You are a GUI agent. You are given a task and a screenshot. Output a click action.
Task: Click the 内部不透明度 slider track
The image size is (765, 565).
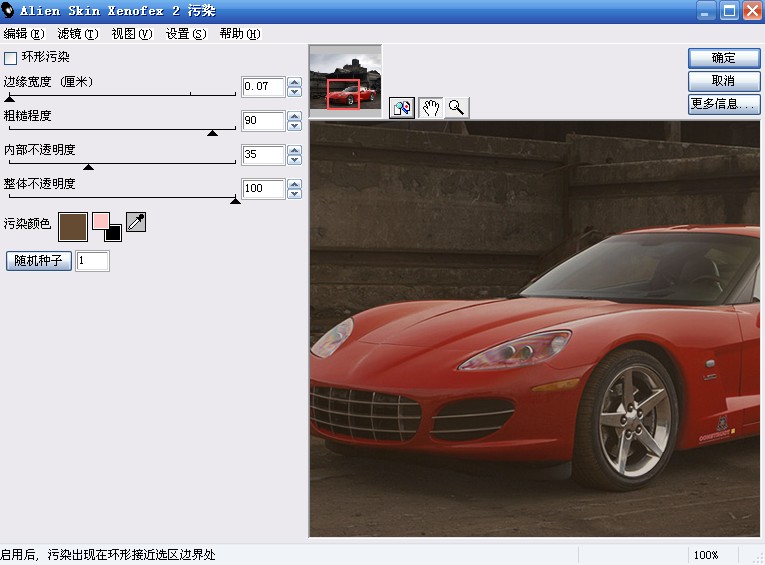(x=122, y=163)
